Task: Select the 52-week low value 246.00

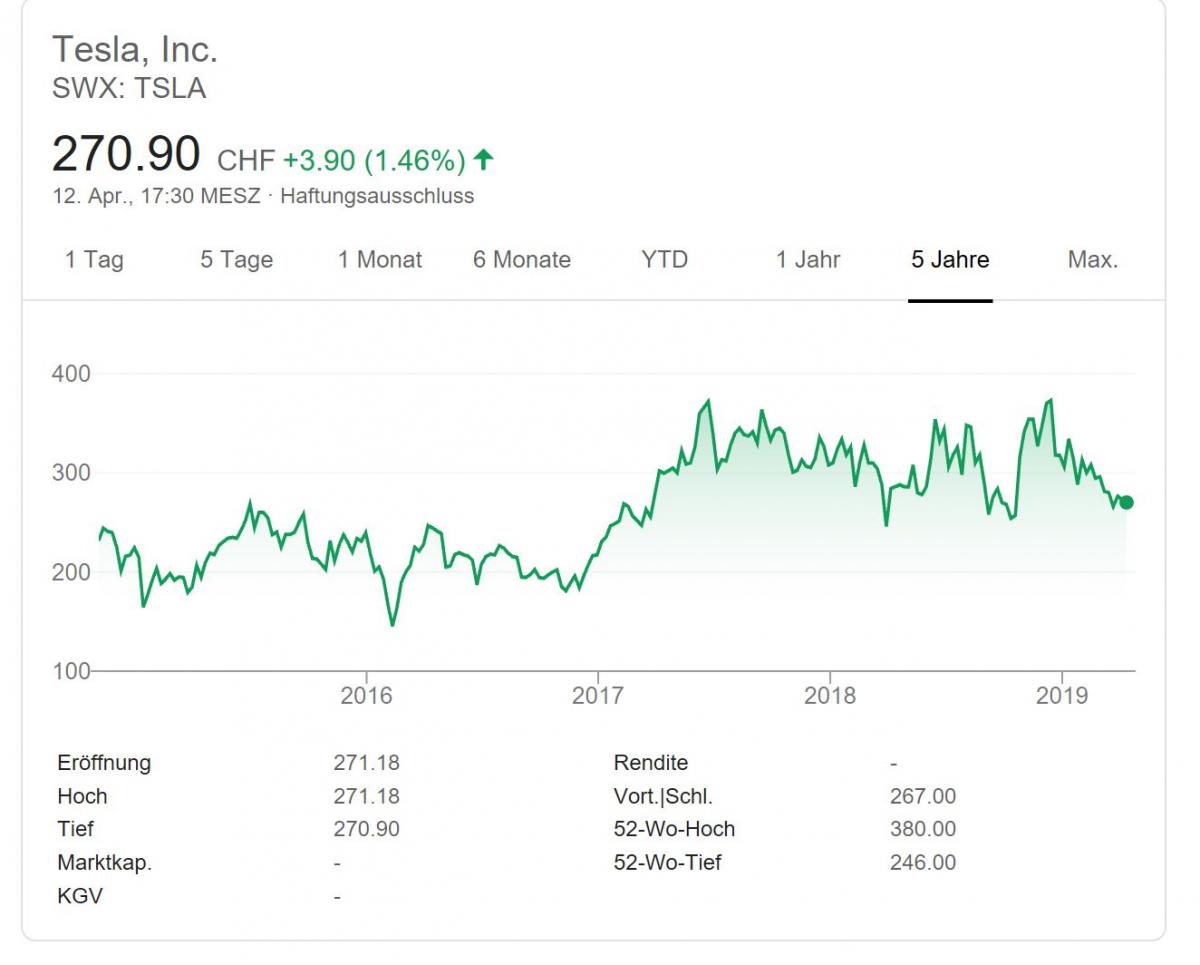Action: pos(923,862)
